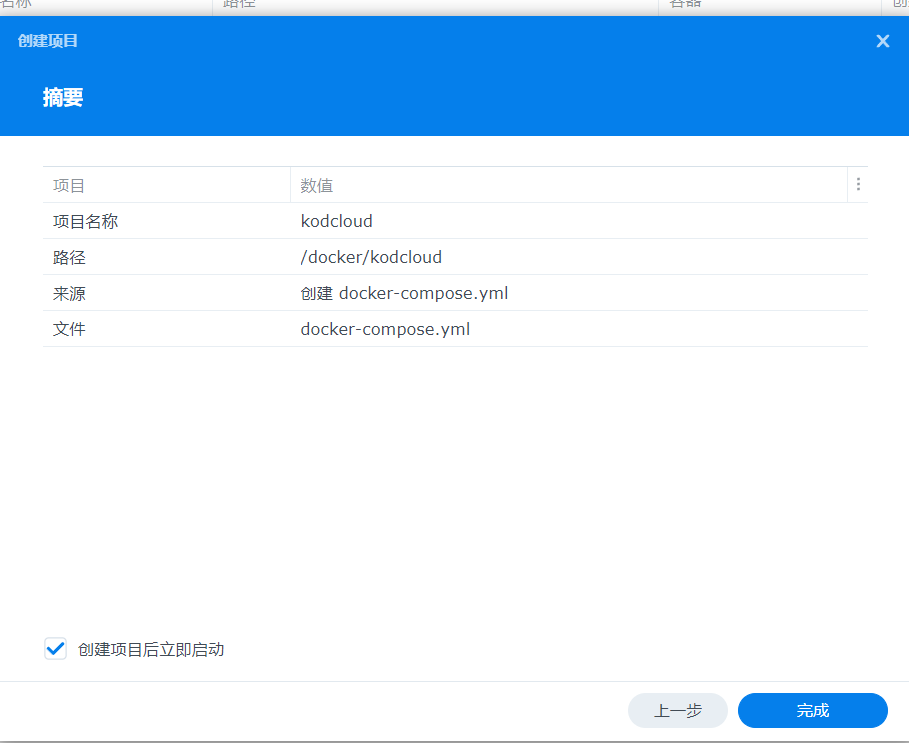Open the table column options menu
Screen dimensions: 909x743
click(858, 185)
